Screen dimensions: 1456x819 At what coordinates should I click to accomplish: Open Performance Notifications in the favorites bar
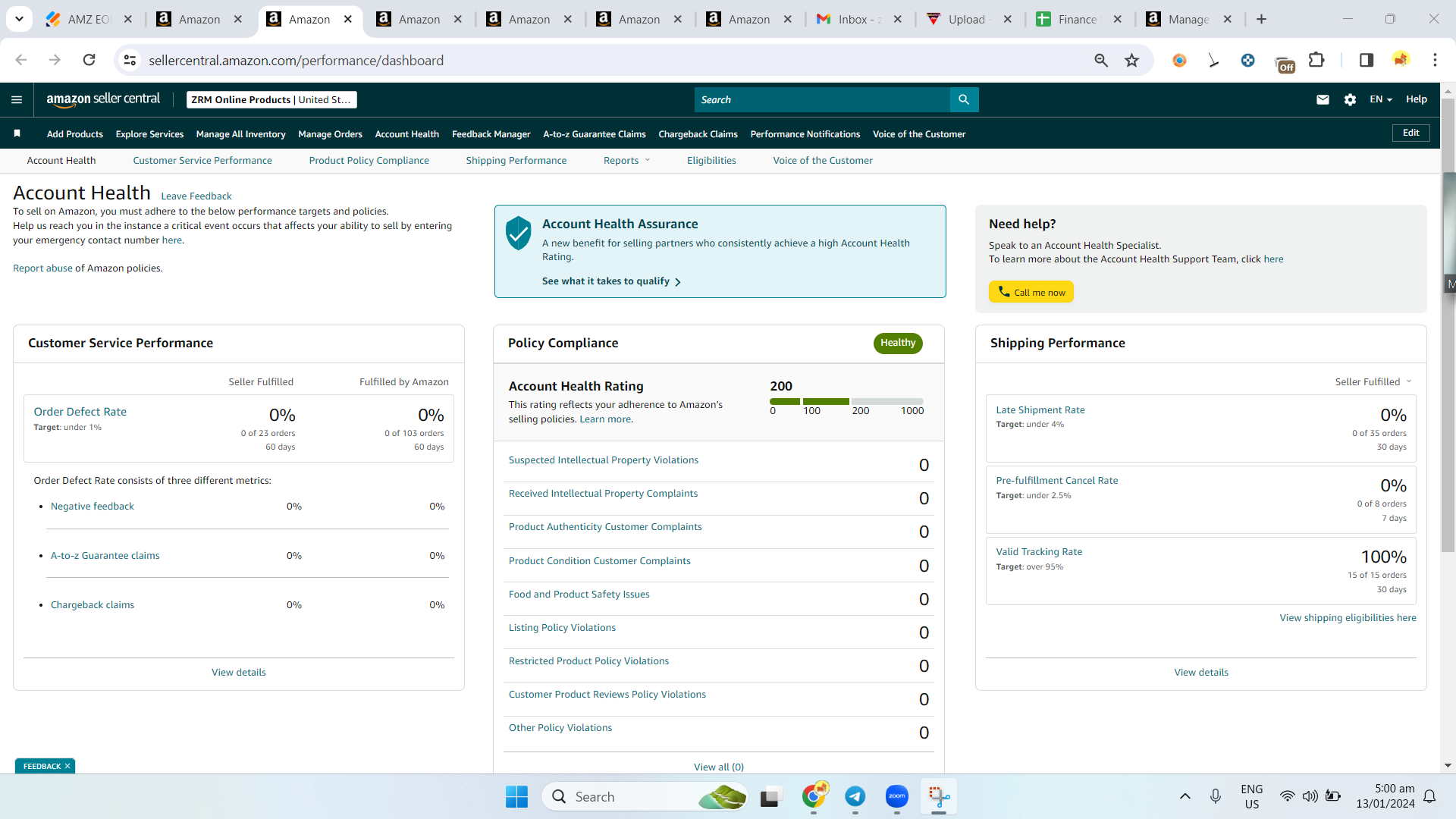(x=805, y=134)
